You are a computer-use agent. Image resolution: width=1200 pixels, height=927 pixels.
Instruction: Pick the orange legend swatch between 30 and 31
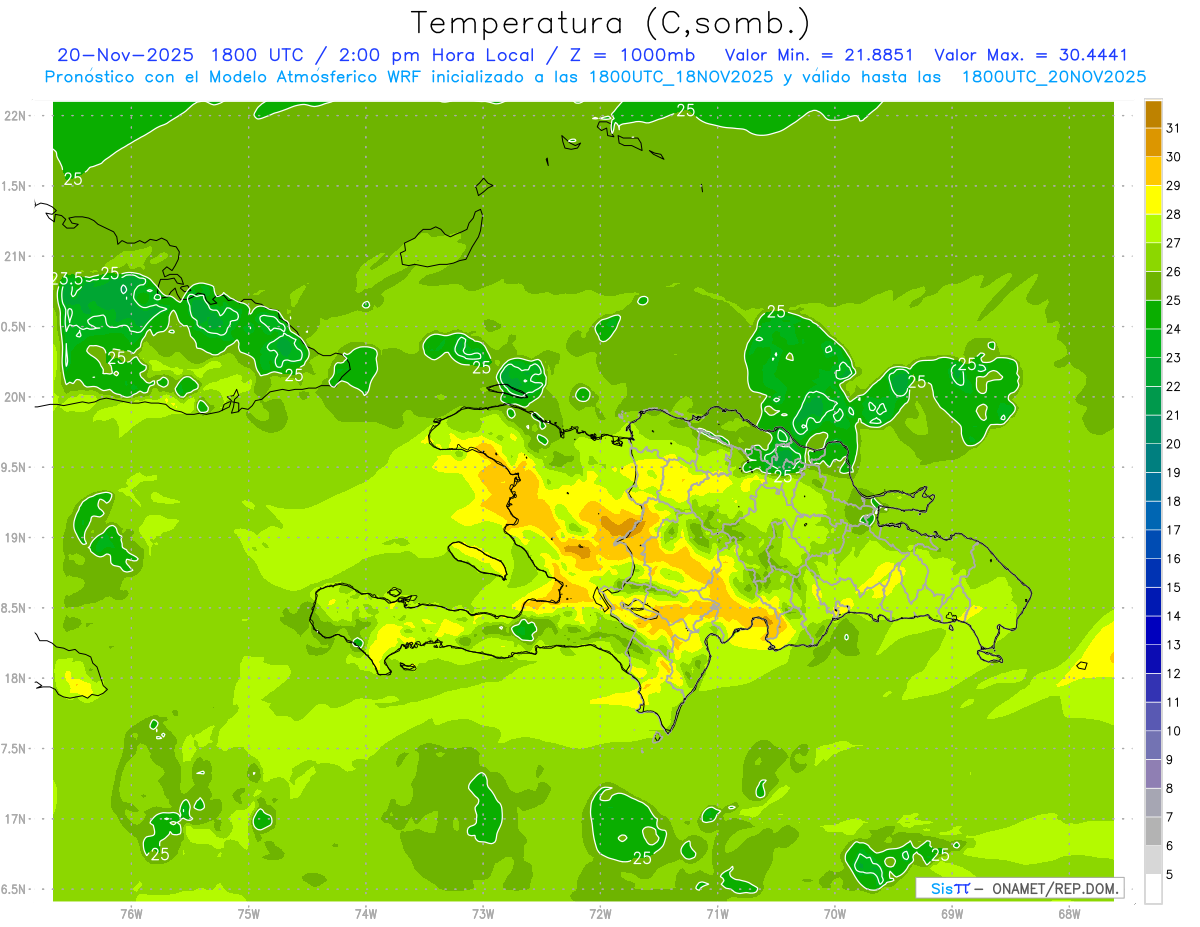(1153, 142)
